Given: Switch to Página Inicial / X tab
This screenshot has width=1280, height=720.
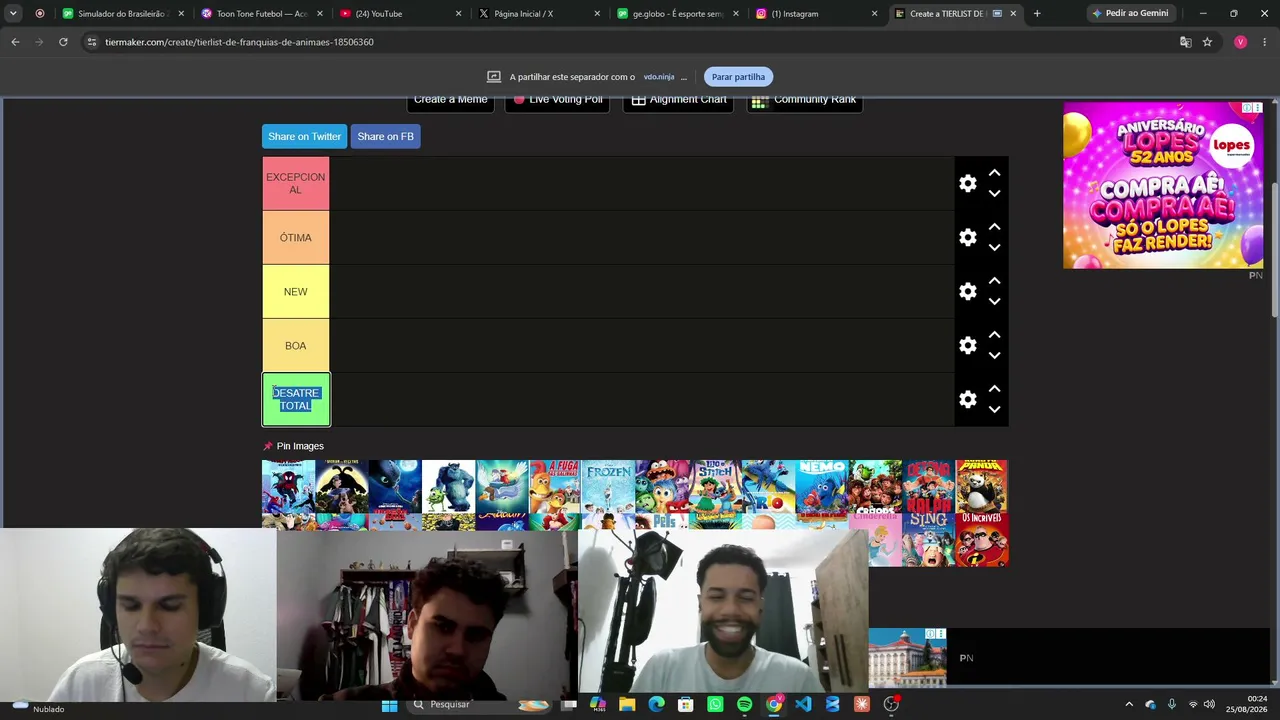Looking at the screenshot, I should pyautogui.click(x=539, y=14).
